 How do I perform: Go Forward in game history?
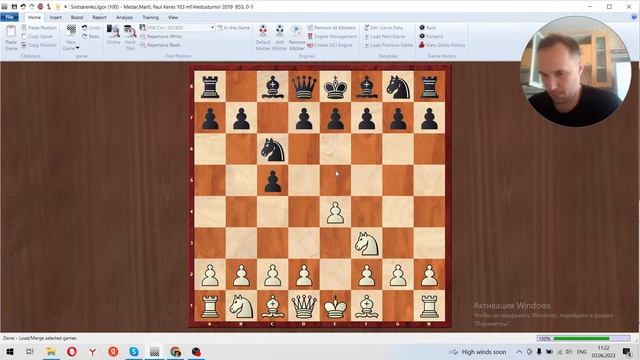431,36
